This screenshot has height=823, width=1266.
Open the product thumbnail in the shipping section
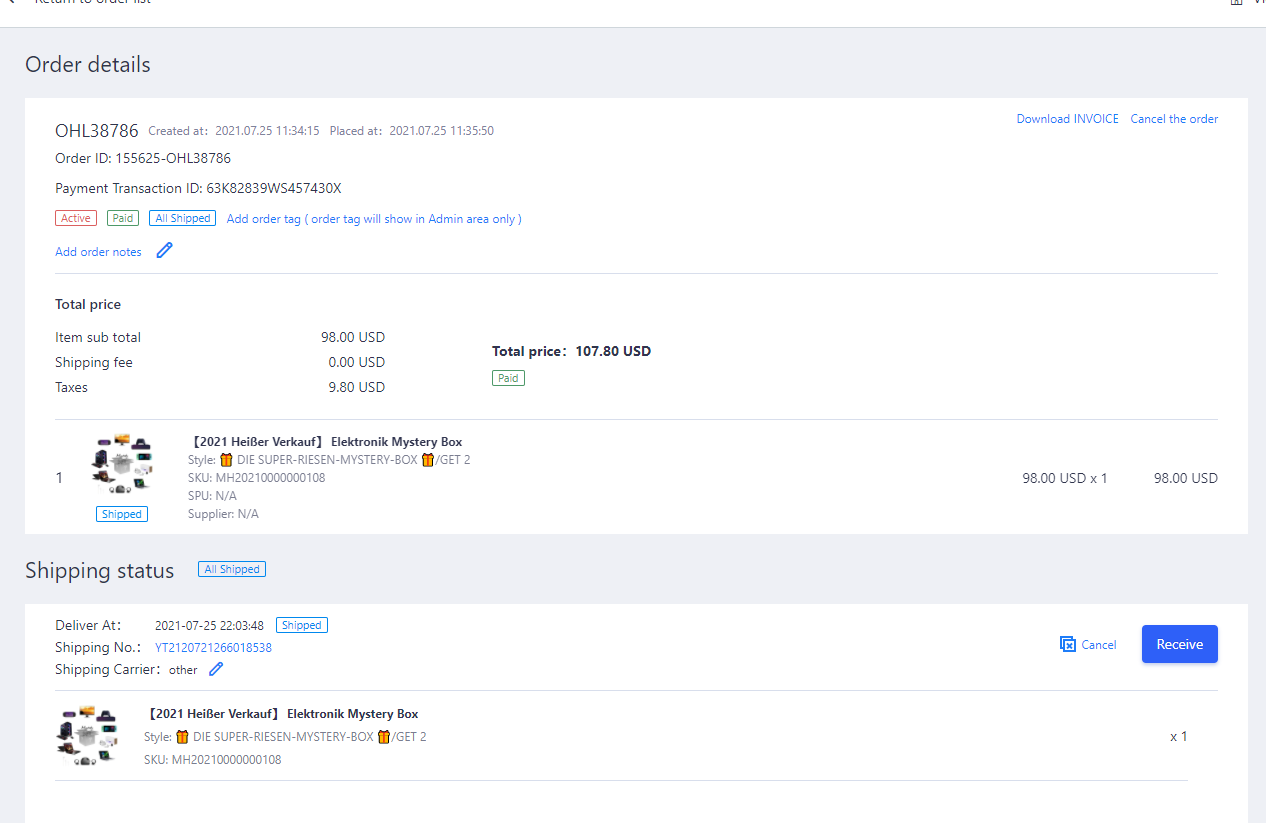pyautogui.click(x=88, y=735)
